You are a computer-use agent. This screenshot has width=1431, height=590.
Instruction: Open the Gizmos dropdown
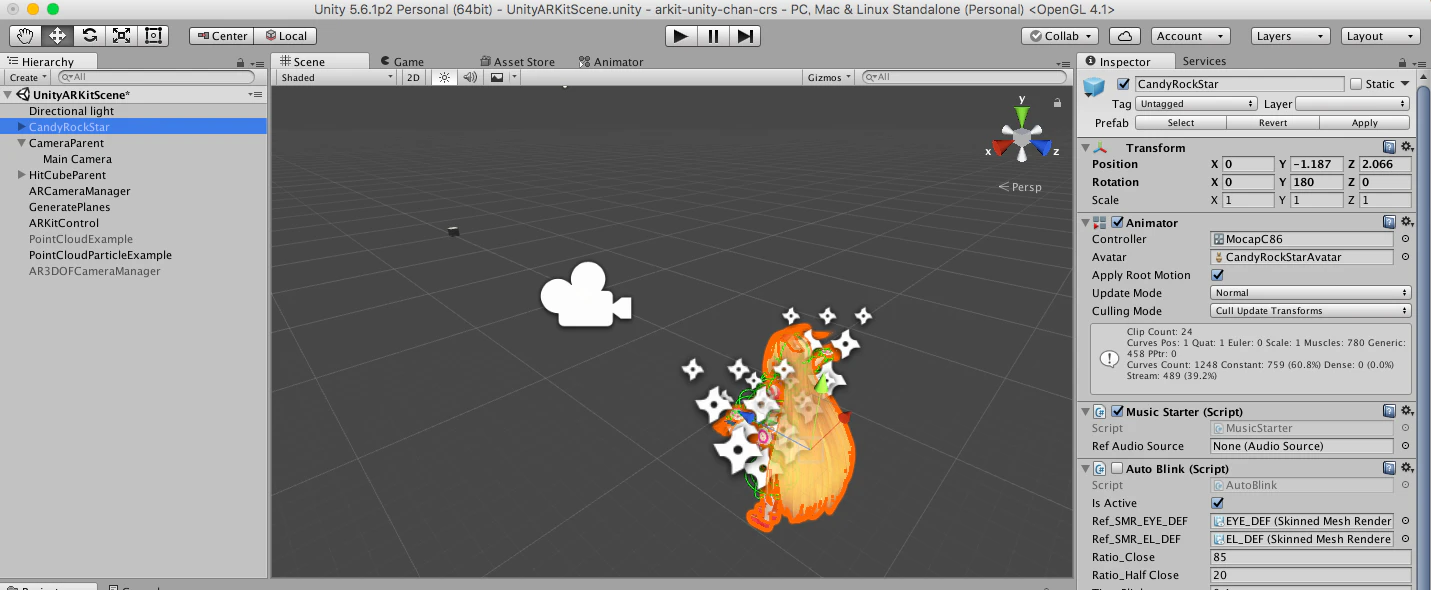point(829,77)
